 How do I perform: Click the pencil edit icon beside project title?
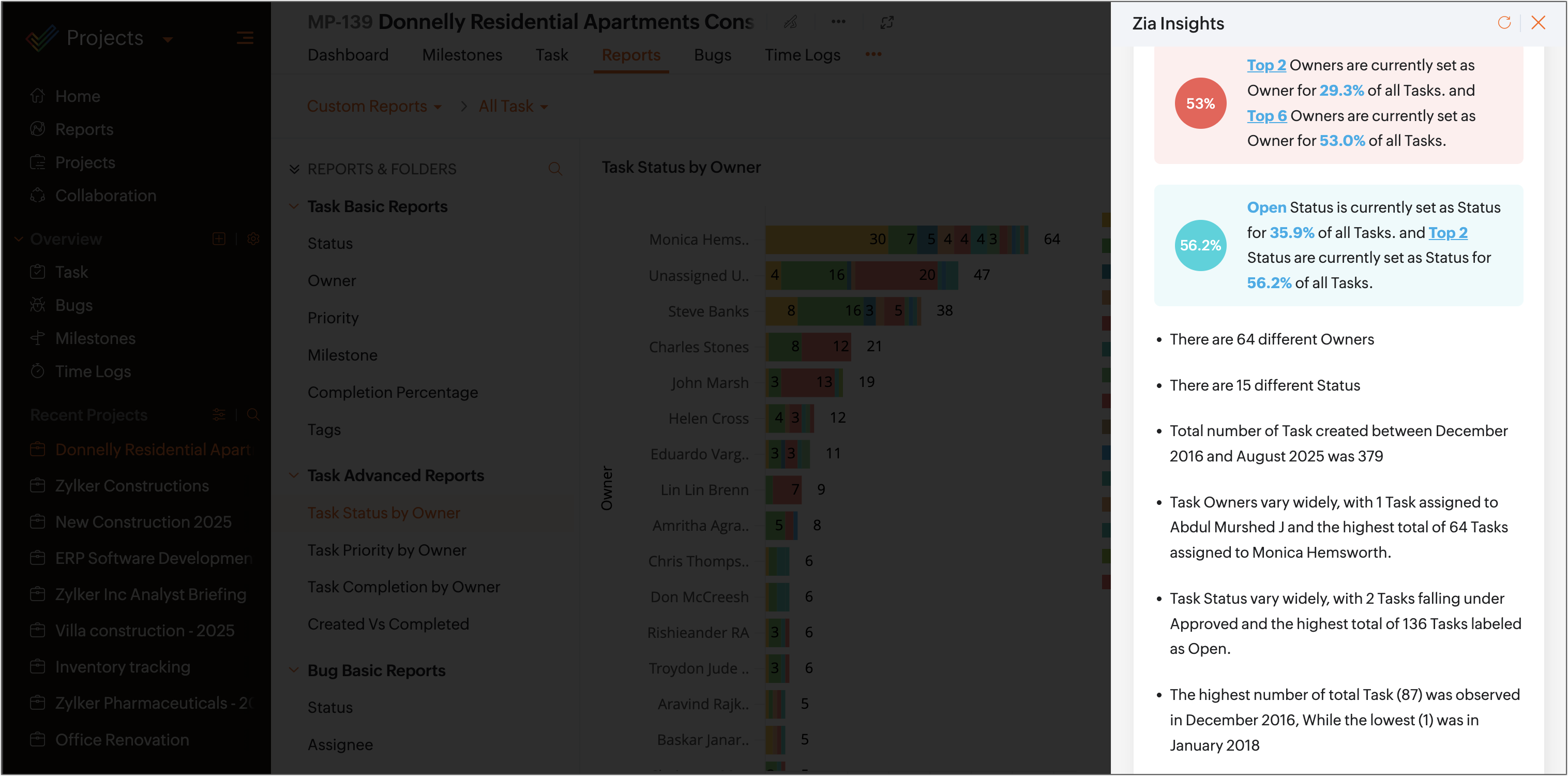pos(790,23)
